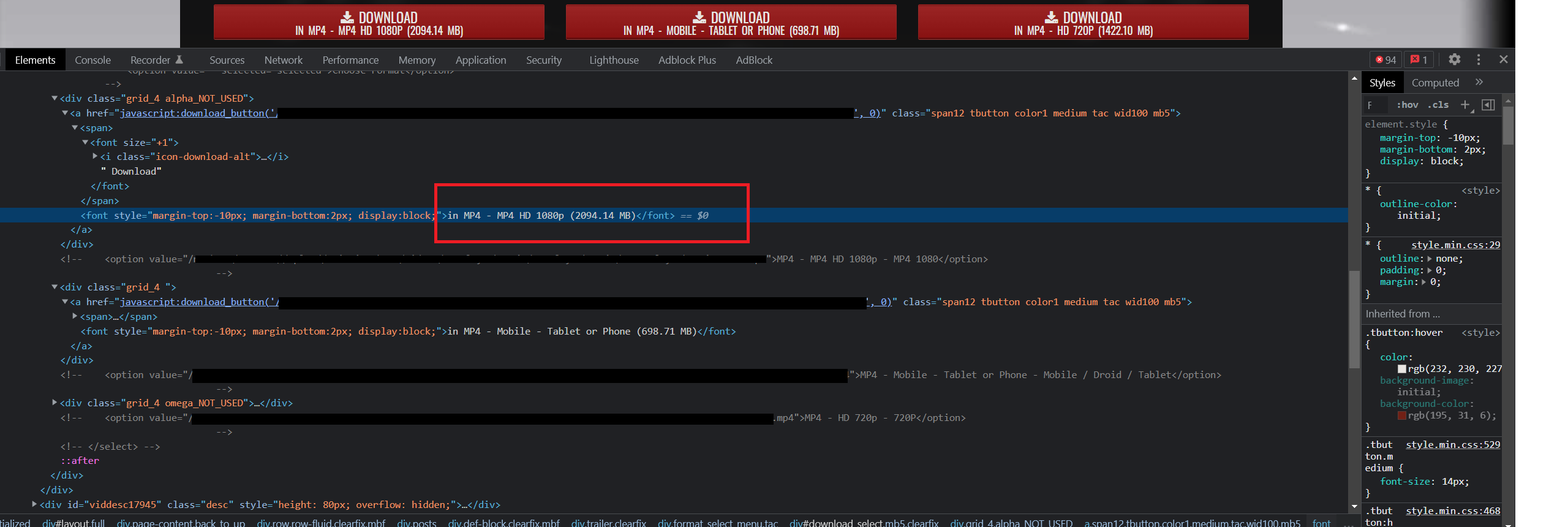Click scroll-up arrow of Styles pane

pyautogui.click(x=1508, y=101)
